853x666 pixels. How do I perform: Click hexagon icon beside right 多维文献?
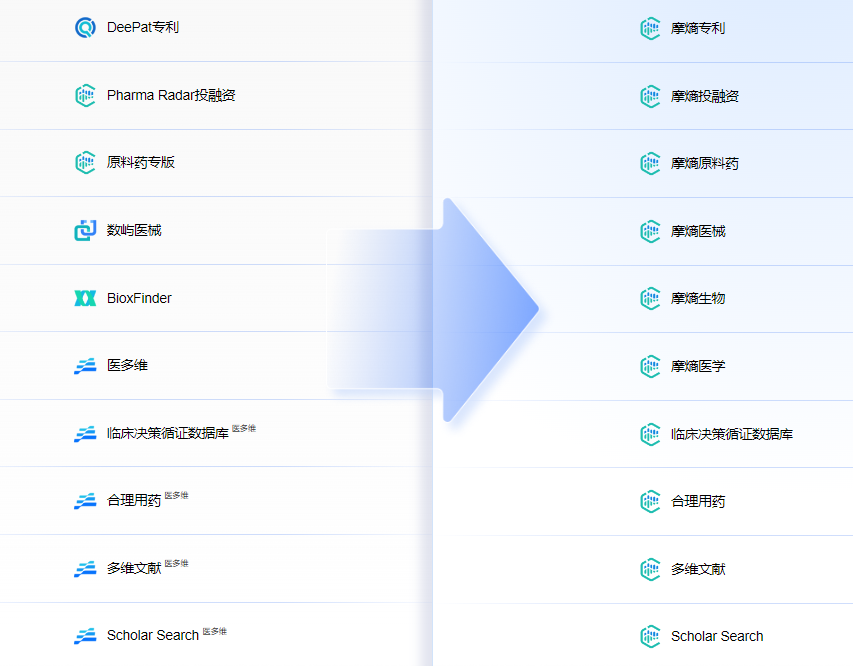click(650, 569)
